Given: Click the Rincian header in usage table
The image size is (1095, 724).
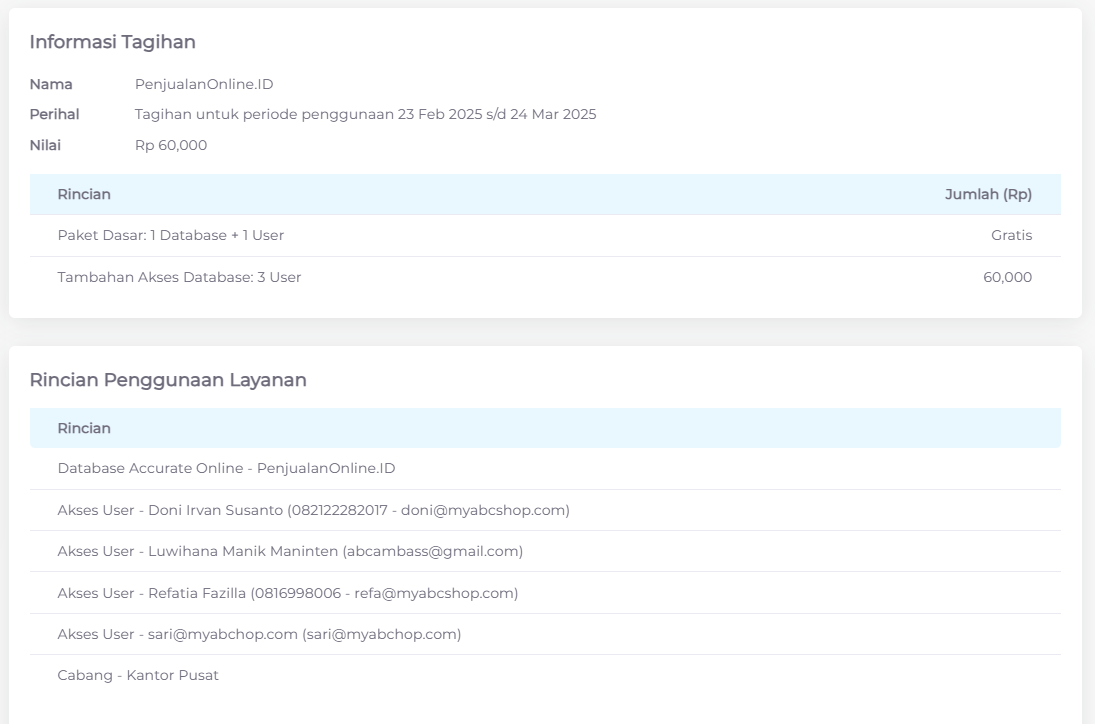Looking at the screenshot, I should [84, 428].
